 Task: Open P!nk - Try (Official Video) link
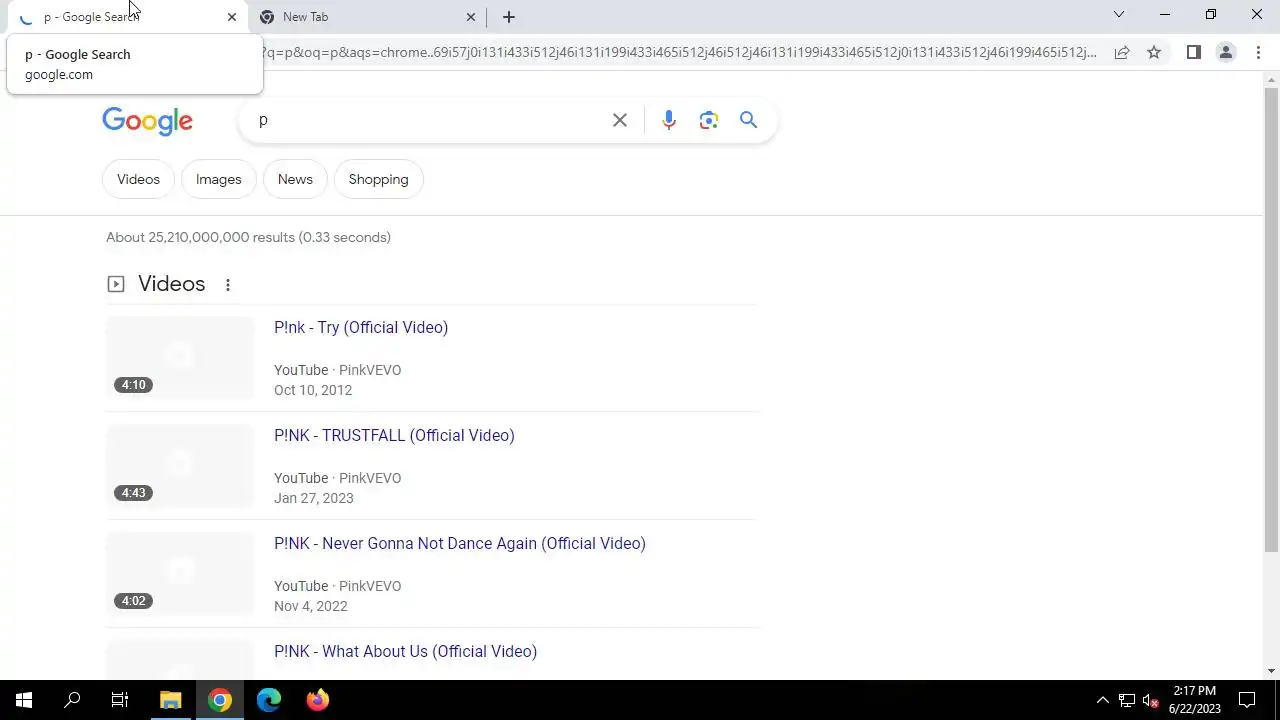coord(361,327)
